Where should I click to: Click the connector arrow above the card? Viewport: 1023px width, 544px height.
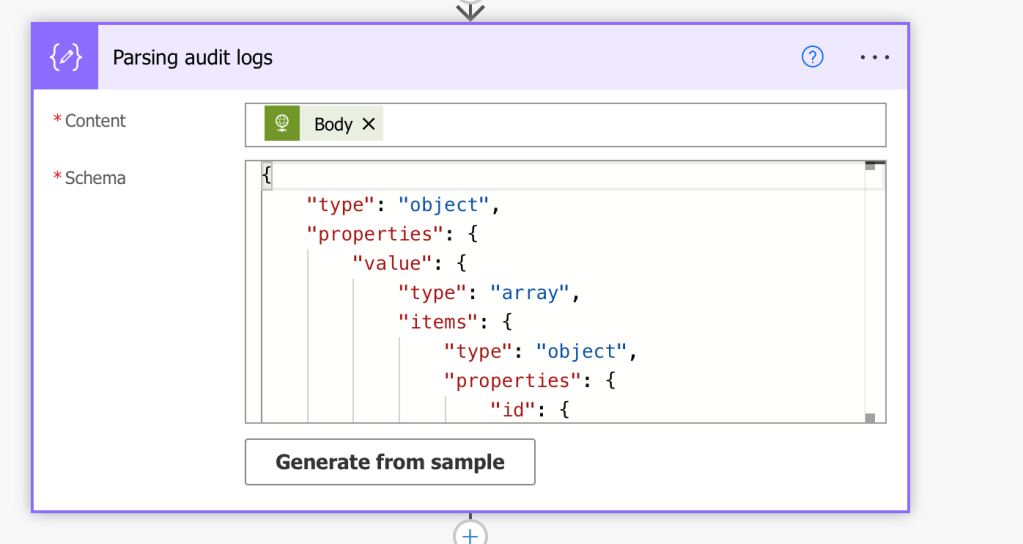coord(470,11)
